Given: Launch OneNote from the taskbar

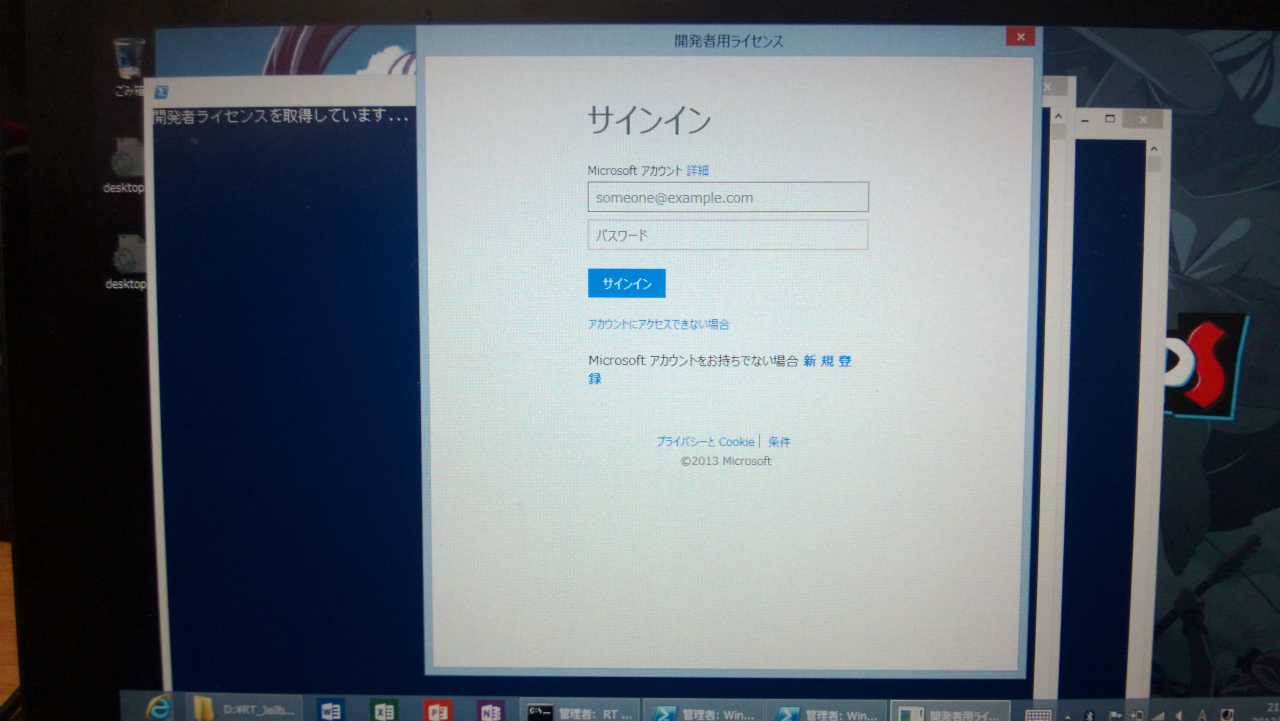Looking at the screenshot, I should [490, 710].
